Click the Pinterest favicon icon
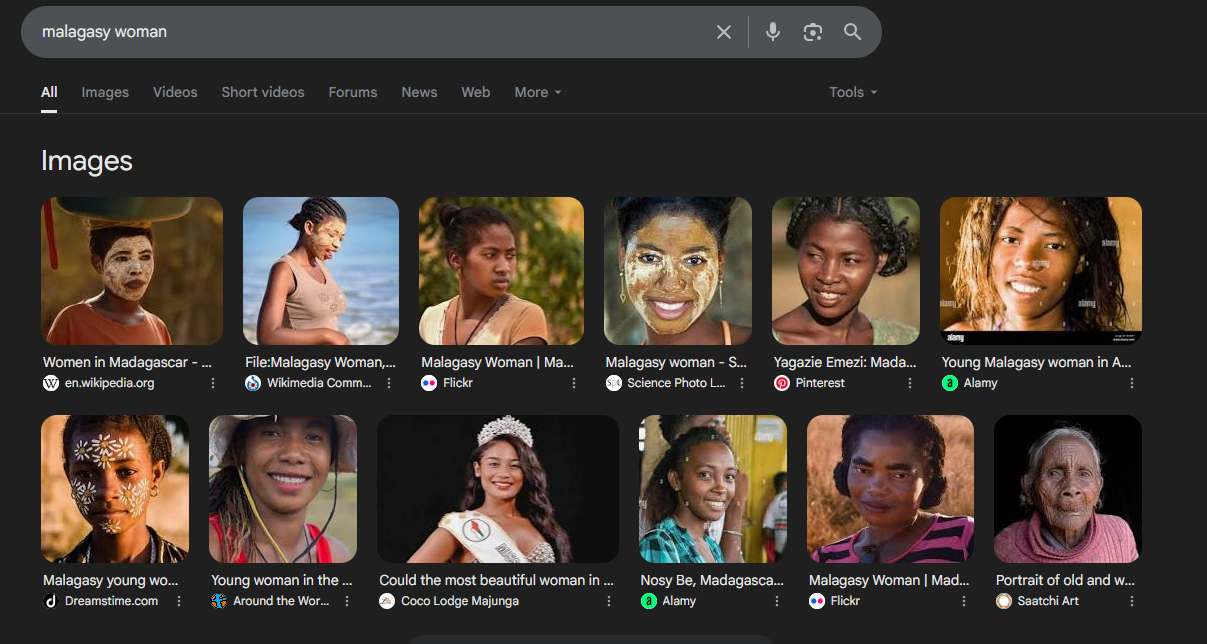Screen dimensions: 1207x644 click(782, 383)
